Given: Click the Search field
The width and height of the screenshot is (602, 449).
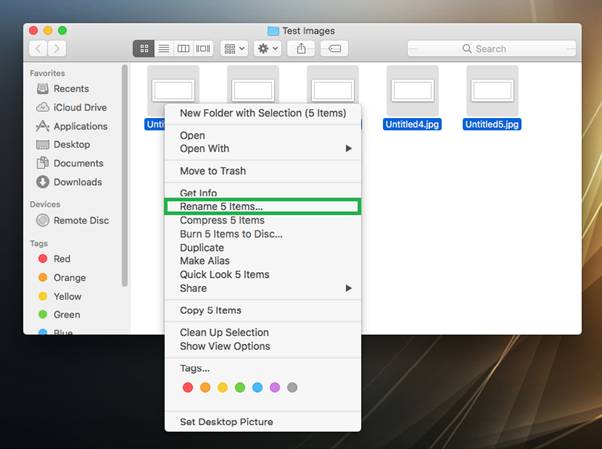Looking at the screenshot, I should [491, 48].
